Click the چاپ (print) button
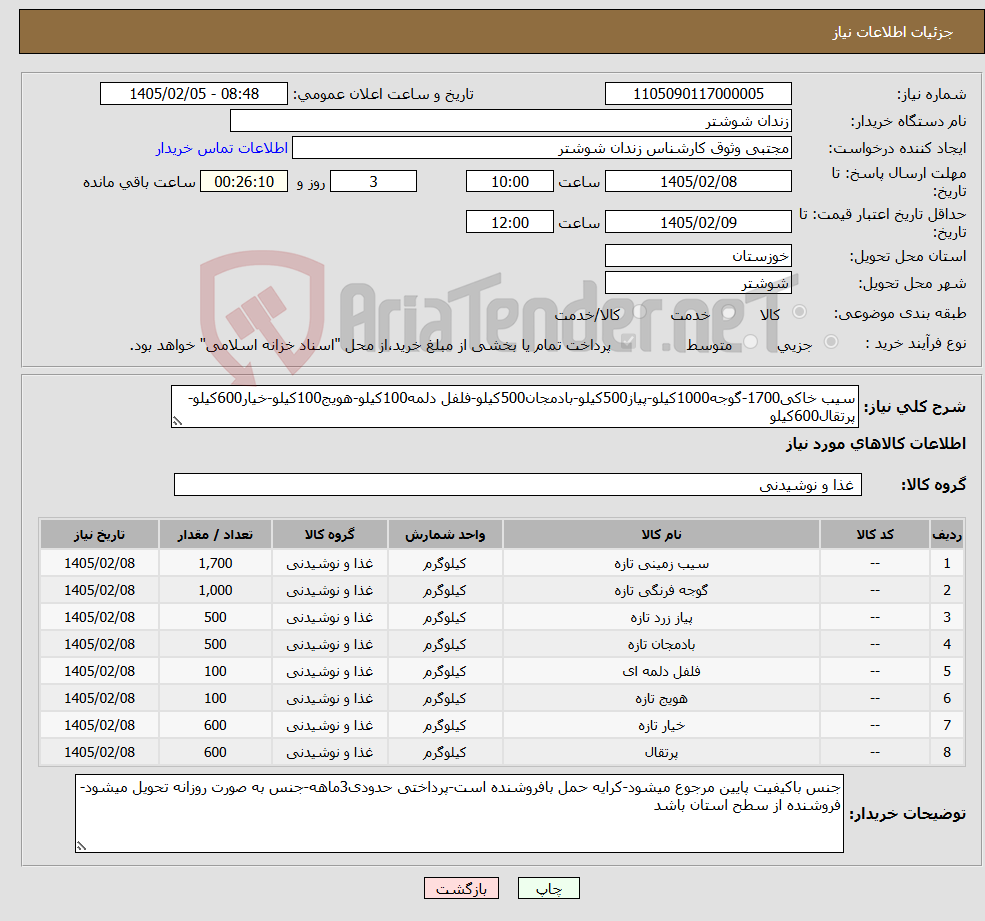The width and height of the screenshot is (985, 921). (x=548, y=888)
